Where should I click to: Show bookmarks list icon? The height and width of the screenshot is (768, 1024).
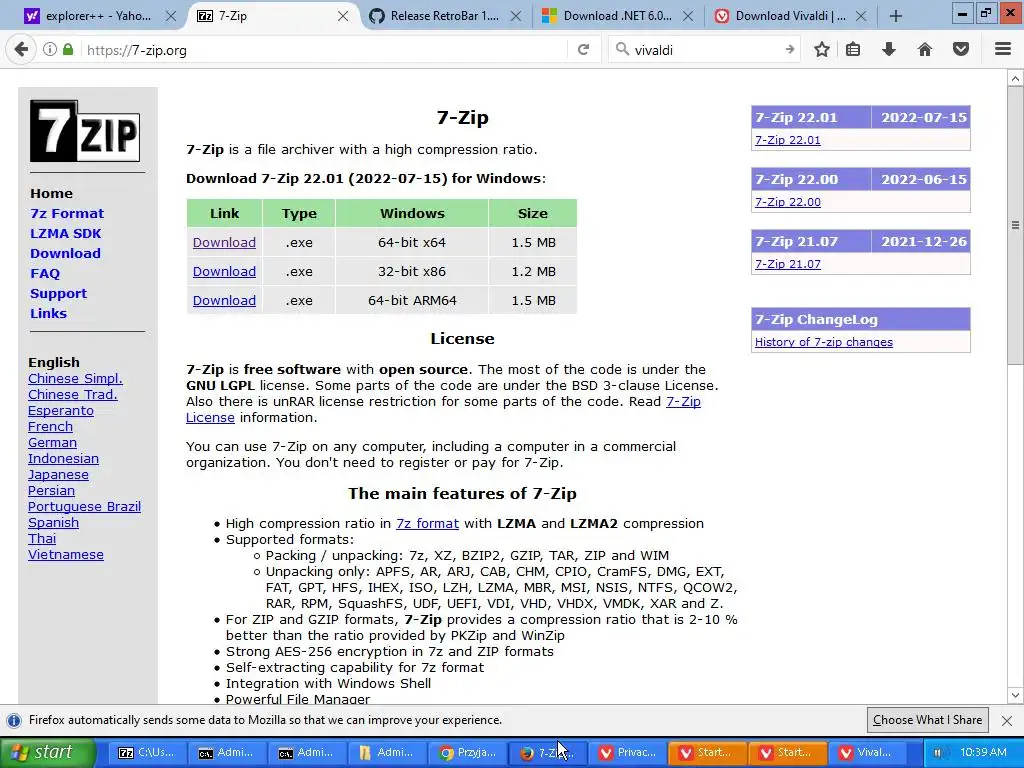click(853, 49)
